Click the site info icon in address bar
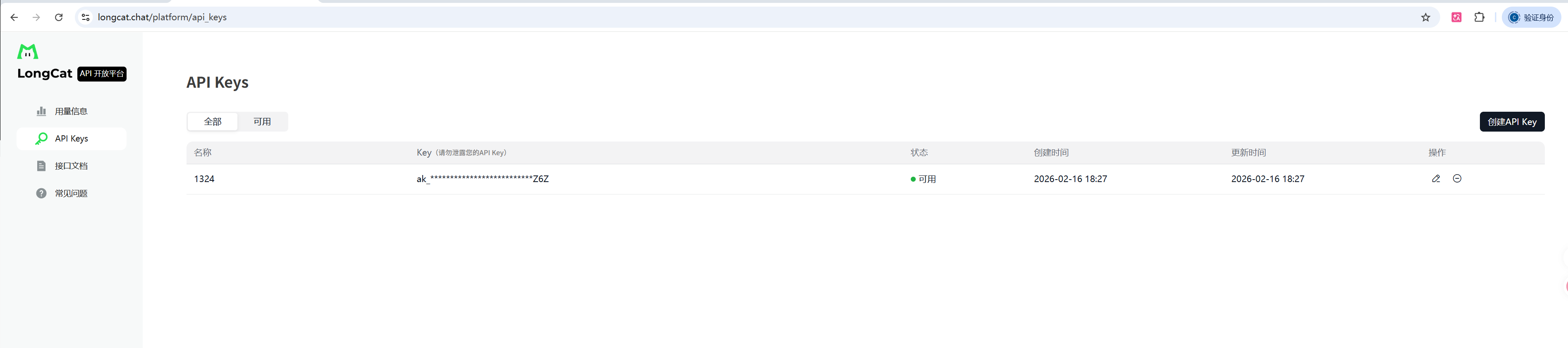This screenshot has height=348, width=1568. pos(86,18)
